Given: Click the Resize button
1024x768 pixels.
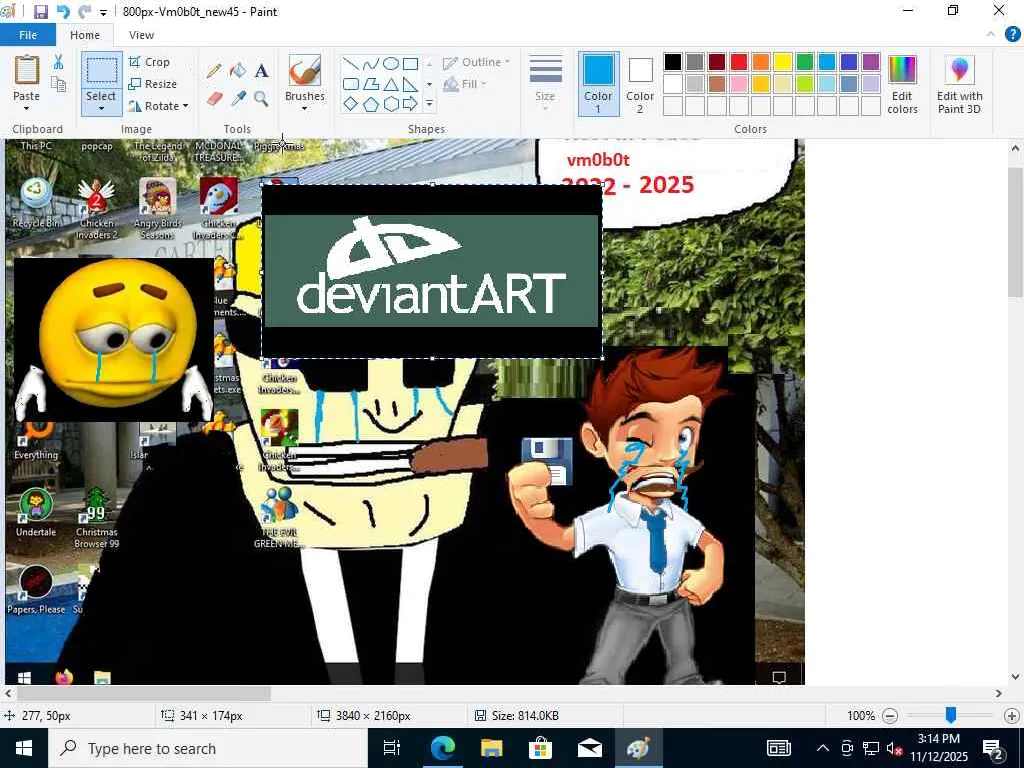Looking at the screenshot, I should pyautogui.click(x=153, y=84).
